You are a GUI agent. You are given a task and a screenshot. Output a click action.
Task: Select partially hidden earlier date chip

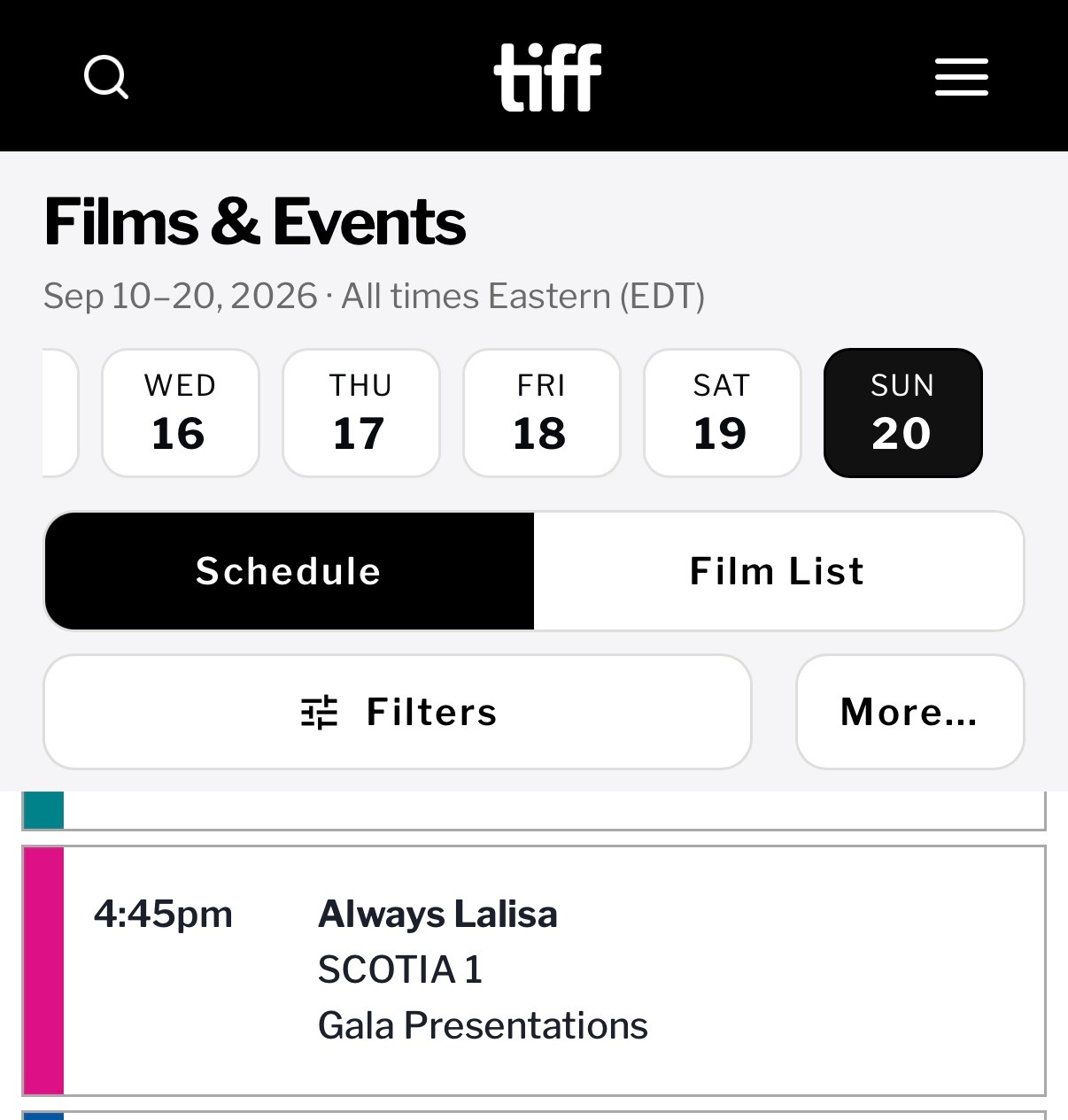(x=60, y=413)
